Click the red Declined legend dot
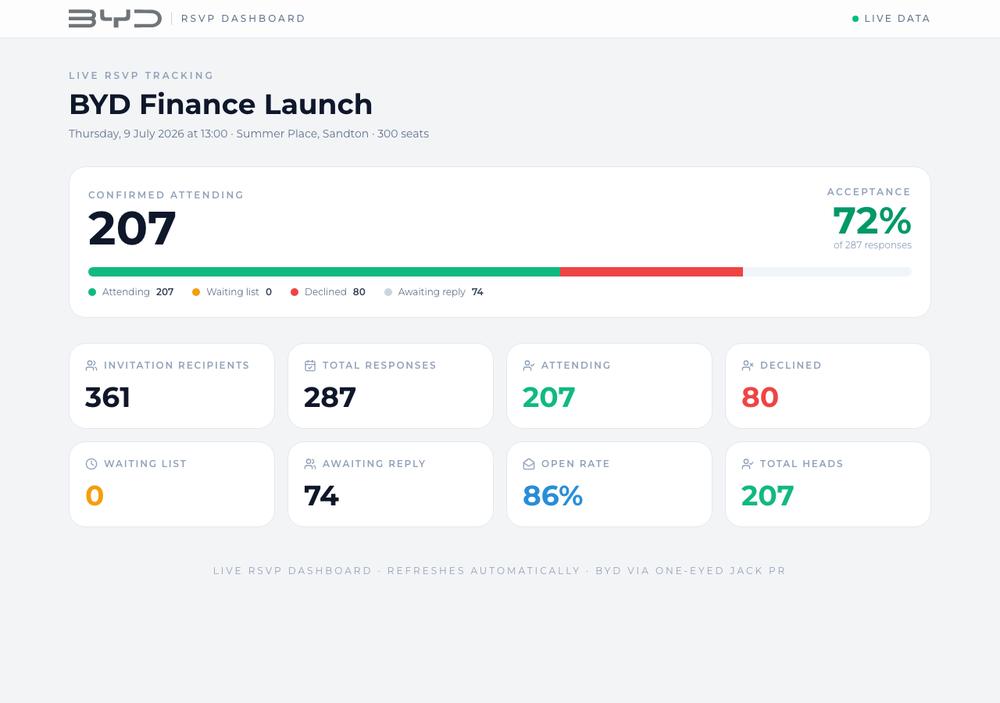1000x703 pixels. [294, 292]
